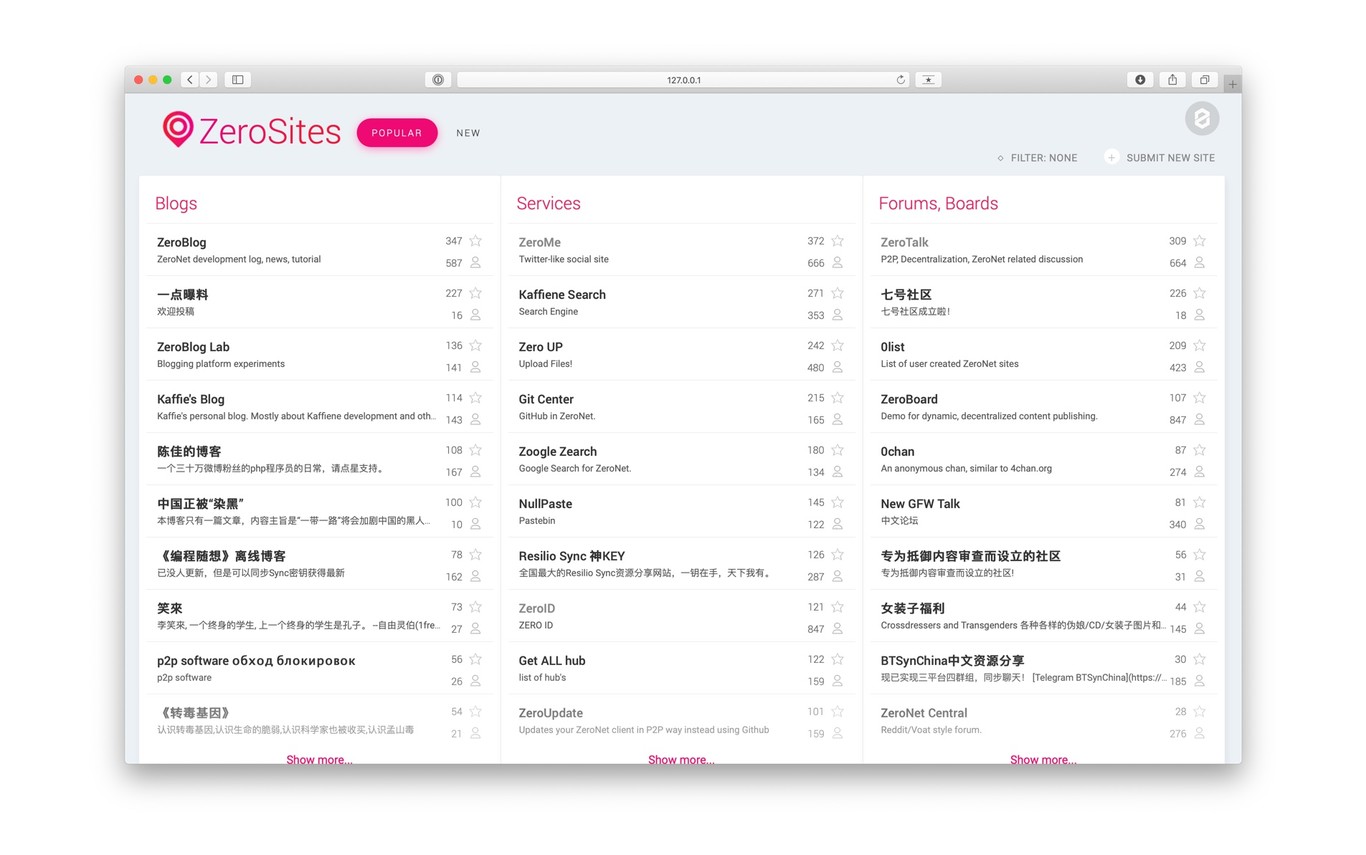The width and height of the screenshot is (1366, 855).
Task: Switch to the New tab
Action: 468,133
